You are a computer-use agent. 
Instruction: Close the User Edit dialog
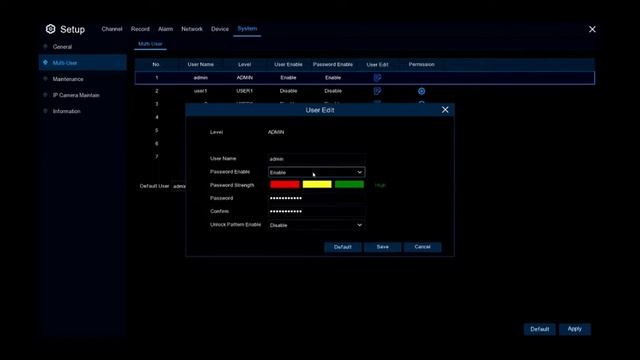click(x=445, y=110)
